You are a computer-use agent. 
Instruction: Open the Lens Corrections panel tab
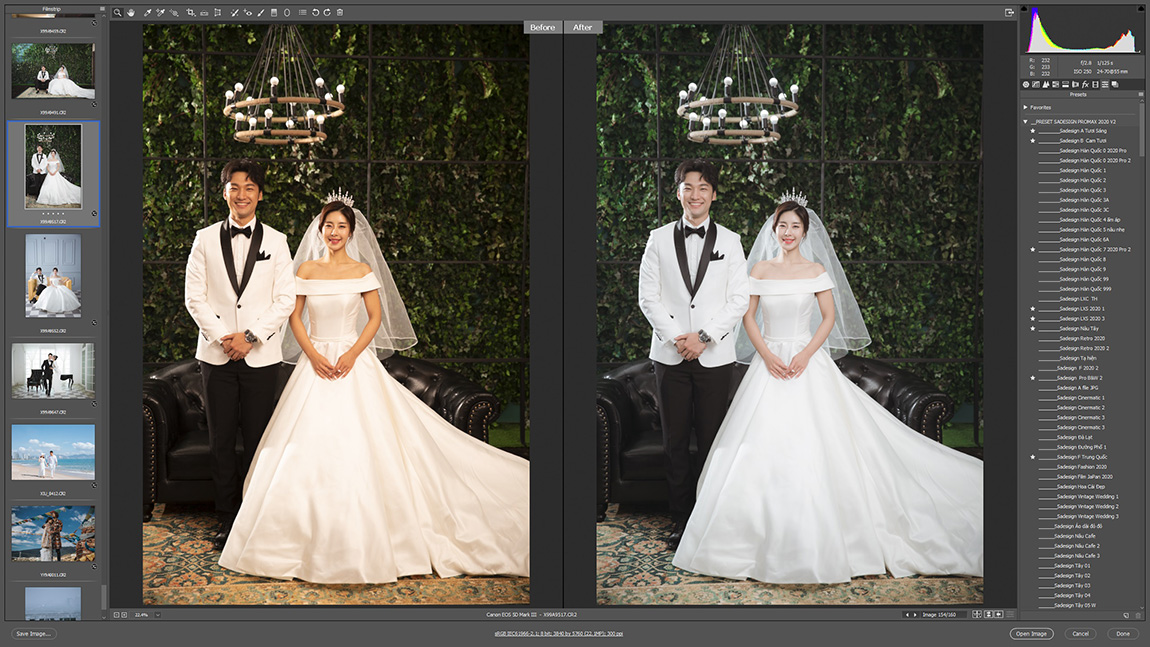pos(1075,84)
